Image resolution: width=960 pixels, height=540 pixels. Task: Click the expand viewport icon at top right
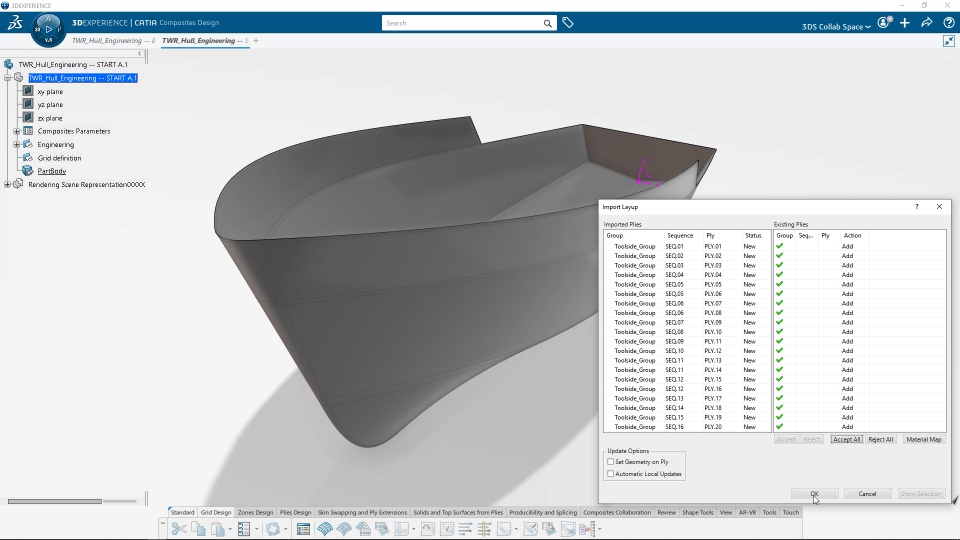tap(949, 41)
